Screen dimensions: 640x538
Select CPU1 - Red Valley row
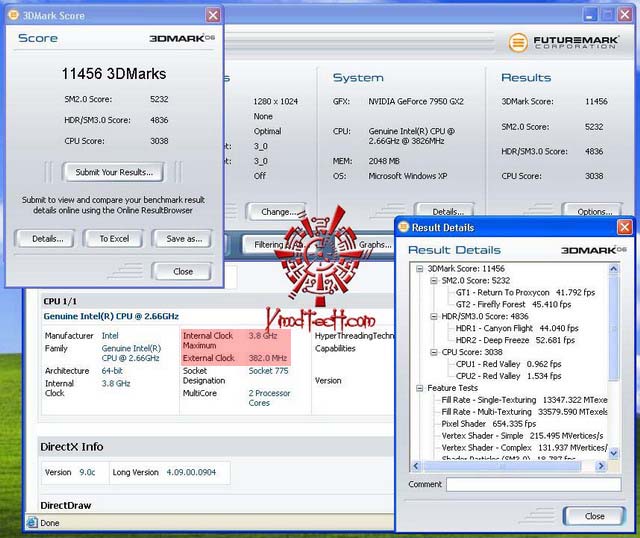coord(508,364)
